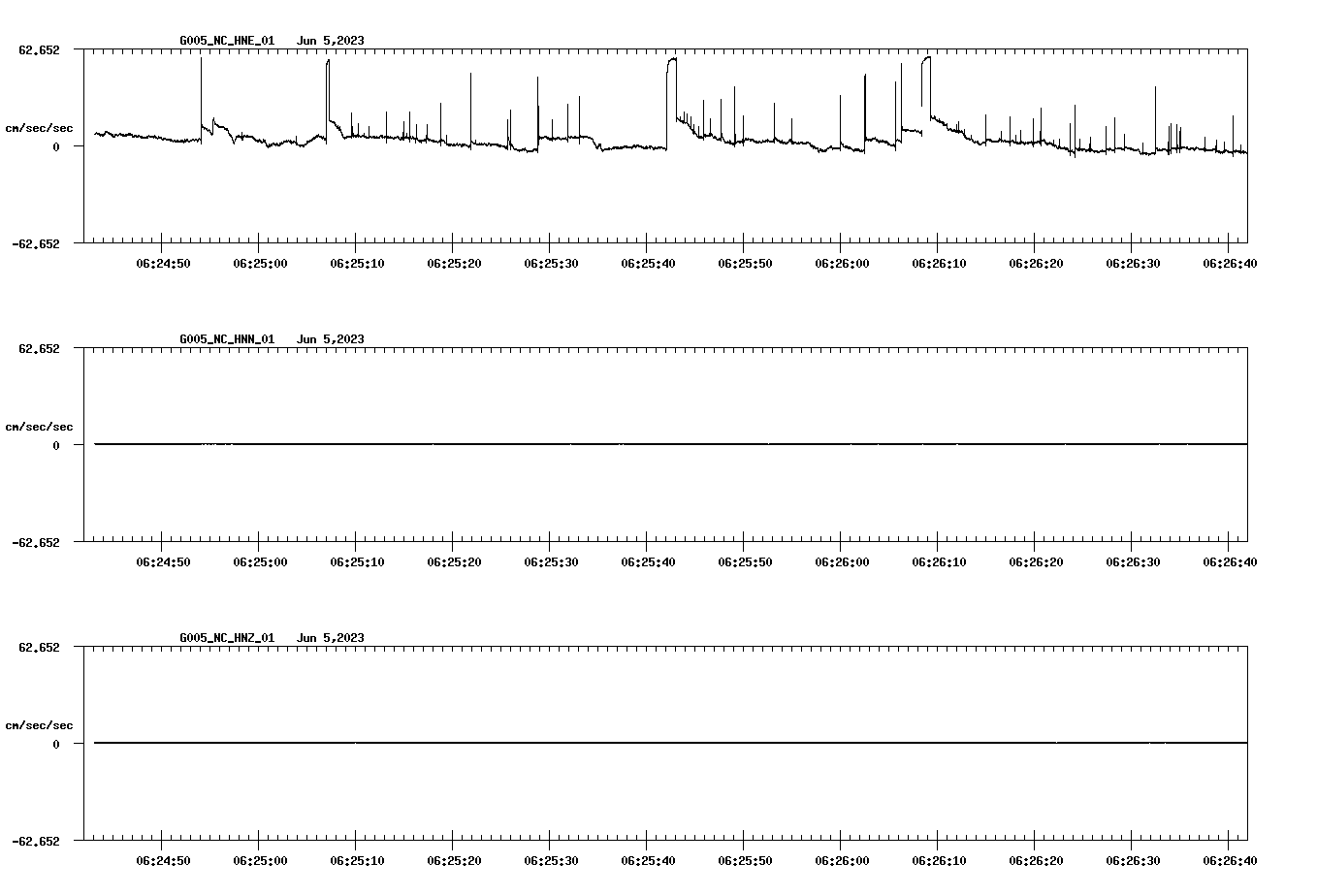The height and width of the screenshot is (896, 1317).
Task: Click the zero baseline label of middle plot
Action: point(53,445)
